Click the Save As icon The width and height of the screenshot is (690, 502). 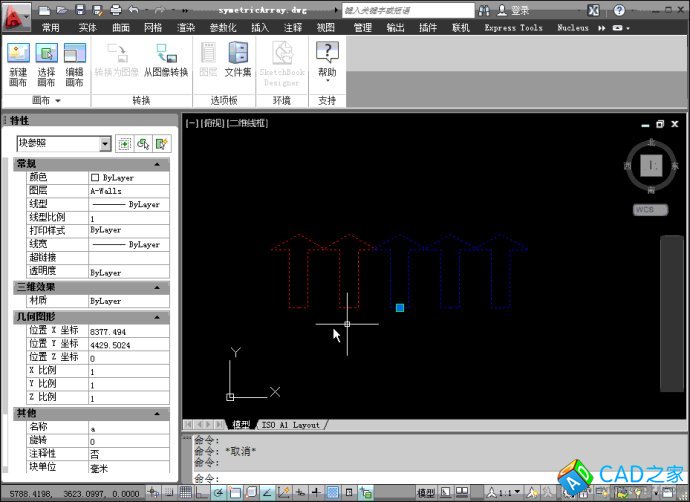(97, 10)
